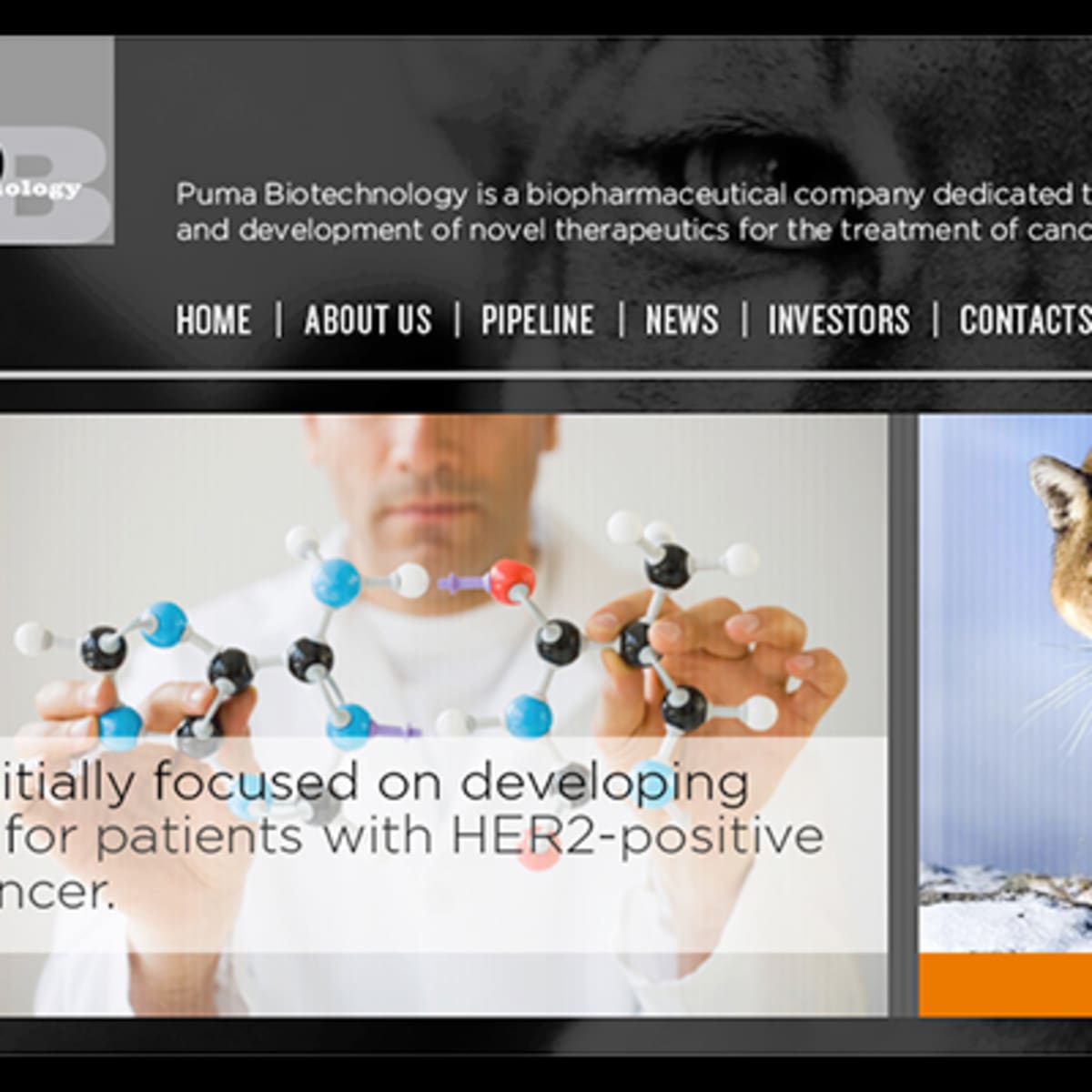
Task: Click the Puma Biotechnology logo
Action: 56,140
